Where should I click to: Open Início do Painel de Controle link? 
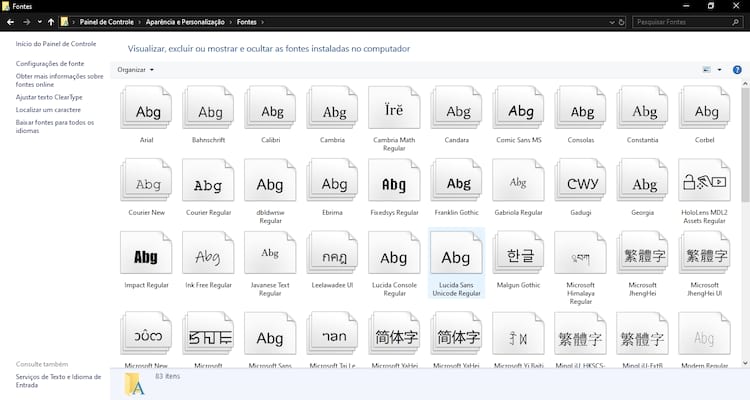56,44
